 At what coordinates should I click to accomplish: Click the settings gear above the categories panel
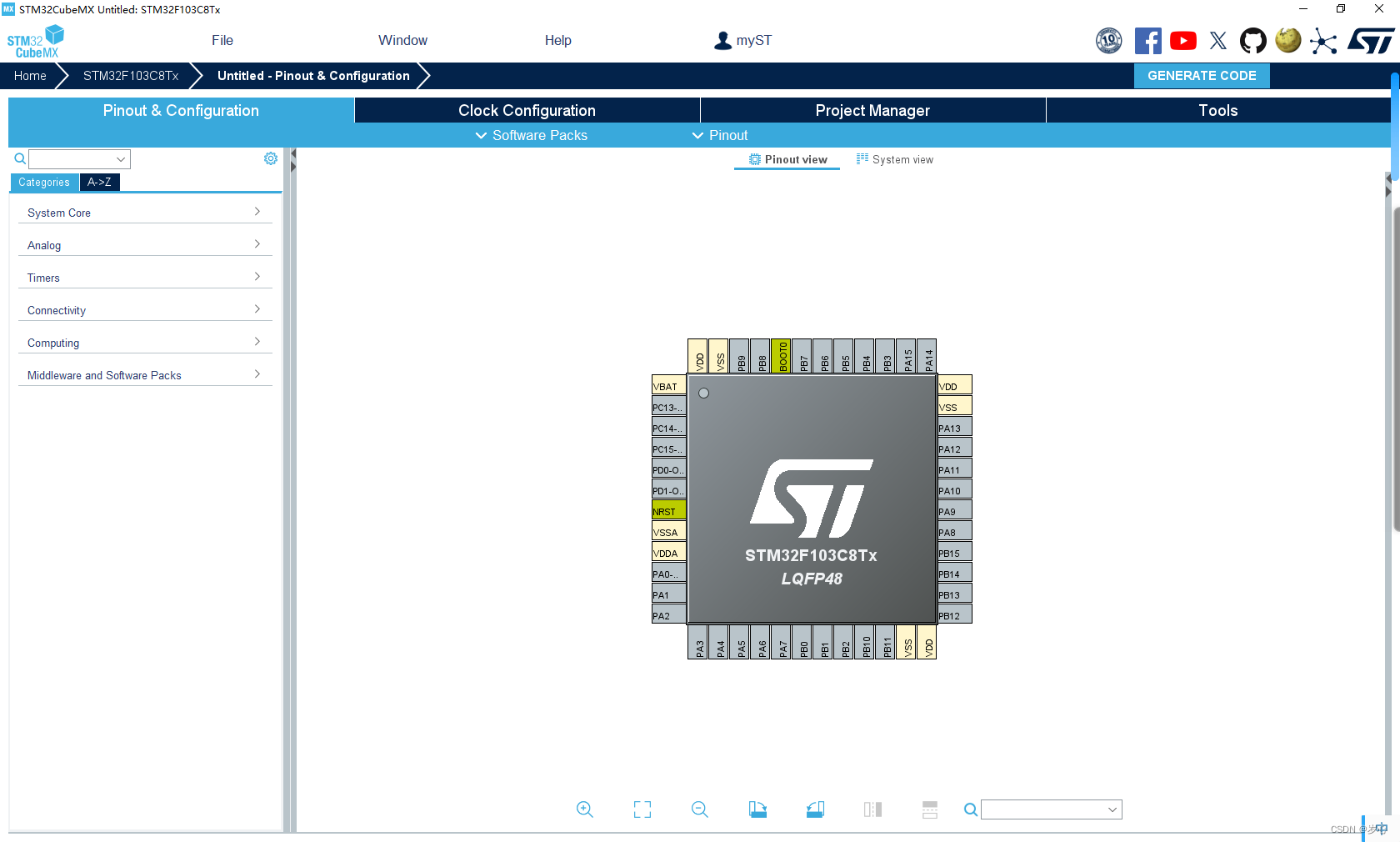(270, 158)
